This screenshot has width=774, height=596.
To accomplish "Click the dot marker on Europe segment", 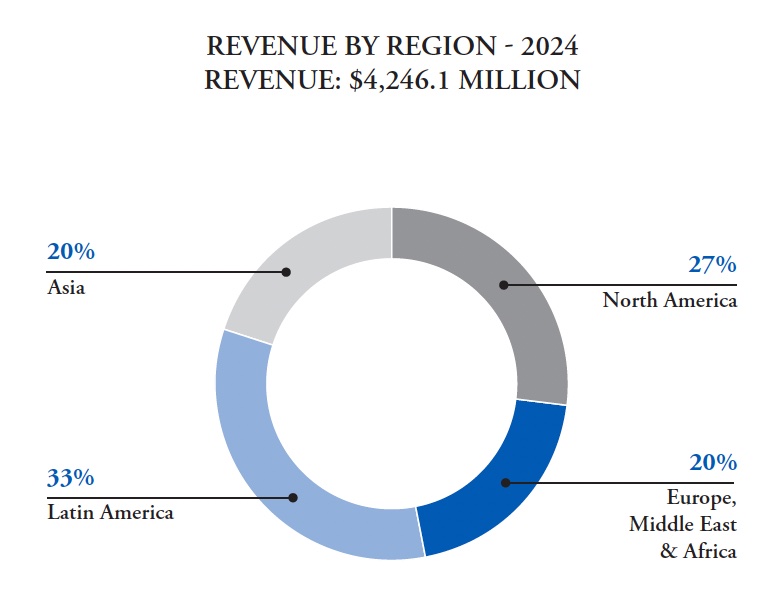I will click(506, 483).
